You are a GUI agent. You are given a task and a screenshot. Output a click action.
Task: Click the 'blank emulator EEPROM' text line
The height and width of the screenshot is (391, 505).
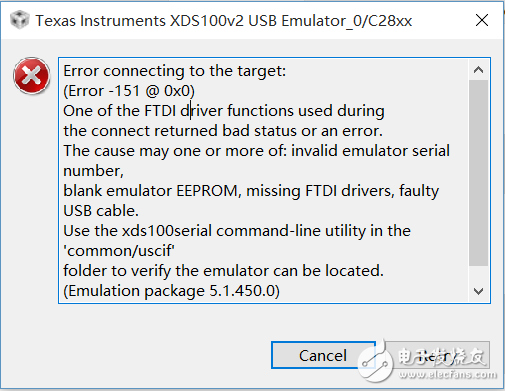click(251, 191)
